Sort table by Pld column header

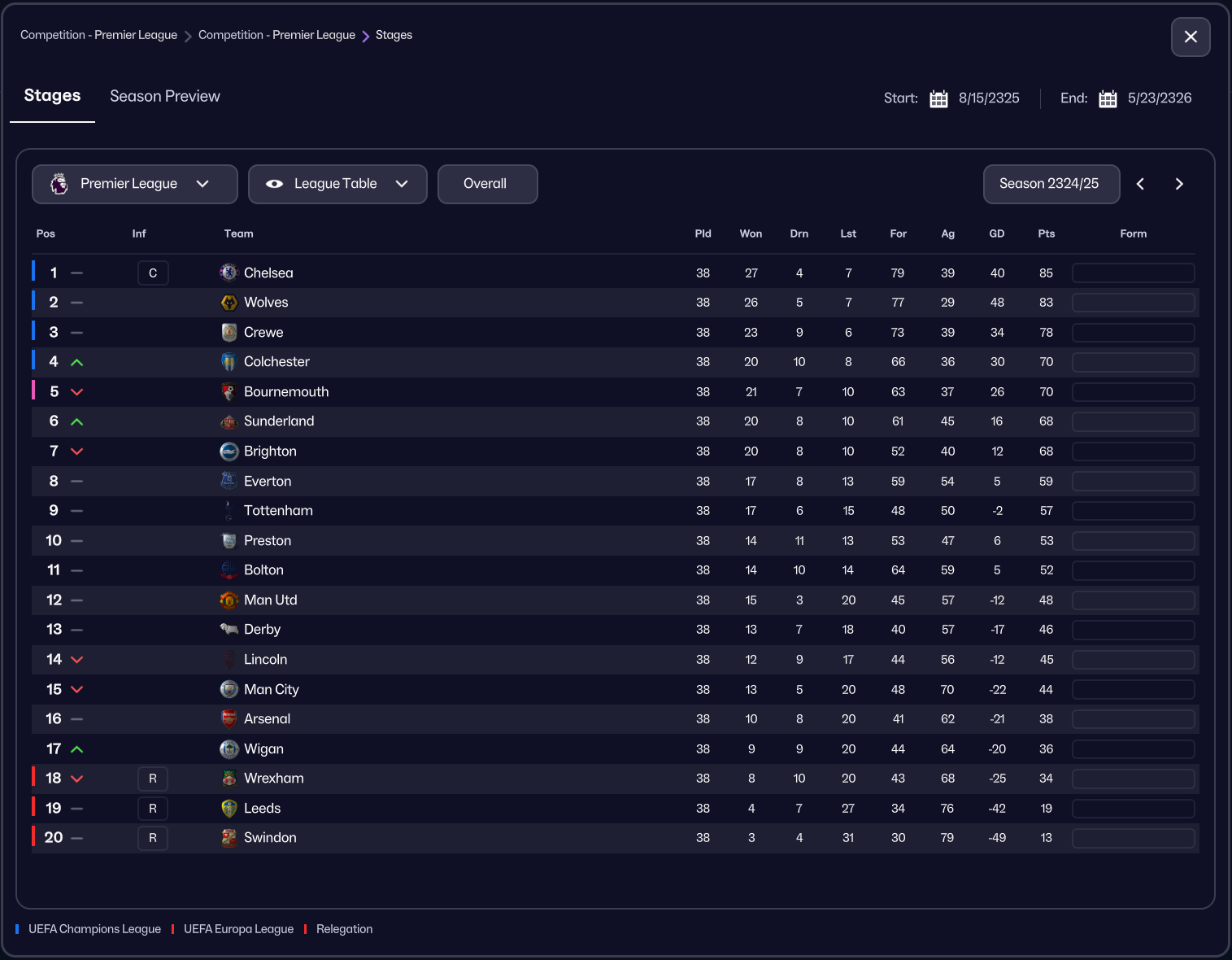coord(703,233)
